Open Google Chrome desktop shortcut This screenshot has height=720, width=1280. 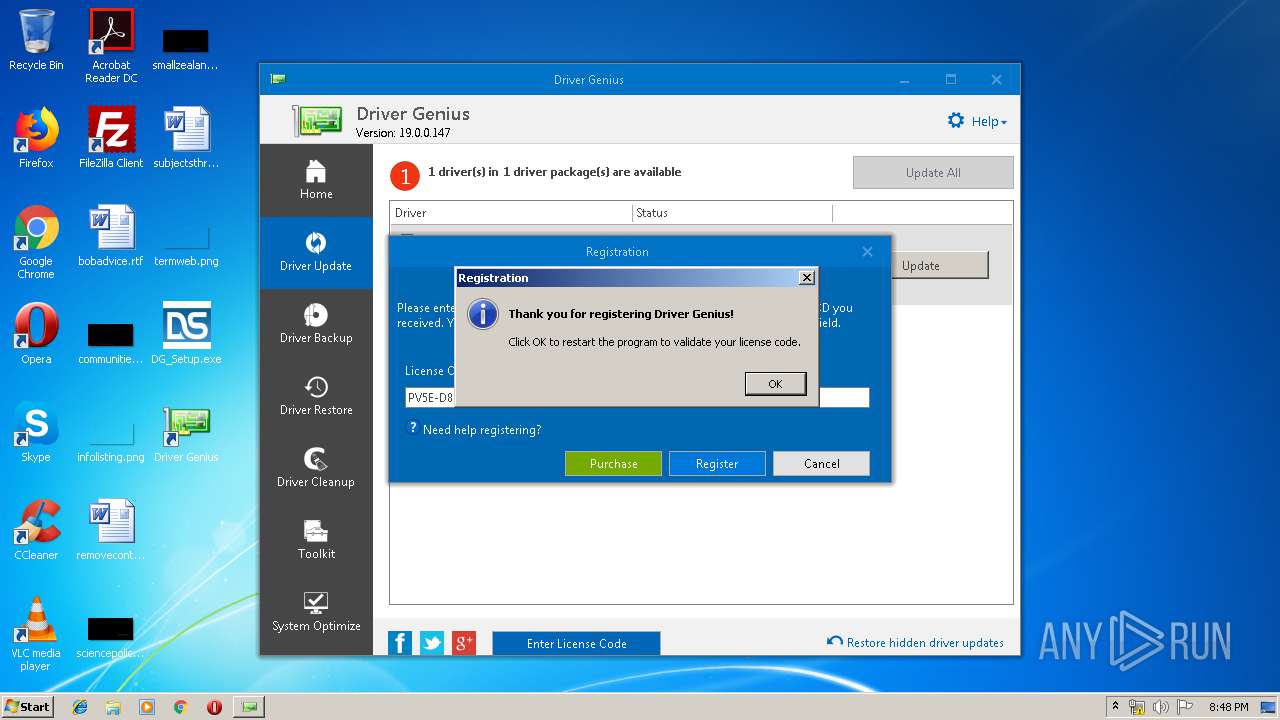click(x=36, y=242)
